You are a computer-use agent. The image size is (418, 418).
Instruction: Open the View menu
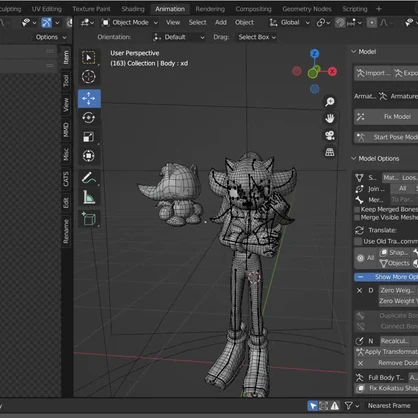(173, 23)
